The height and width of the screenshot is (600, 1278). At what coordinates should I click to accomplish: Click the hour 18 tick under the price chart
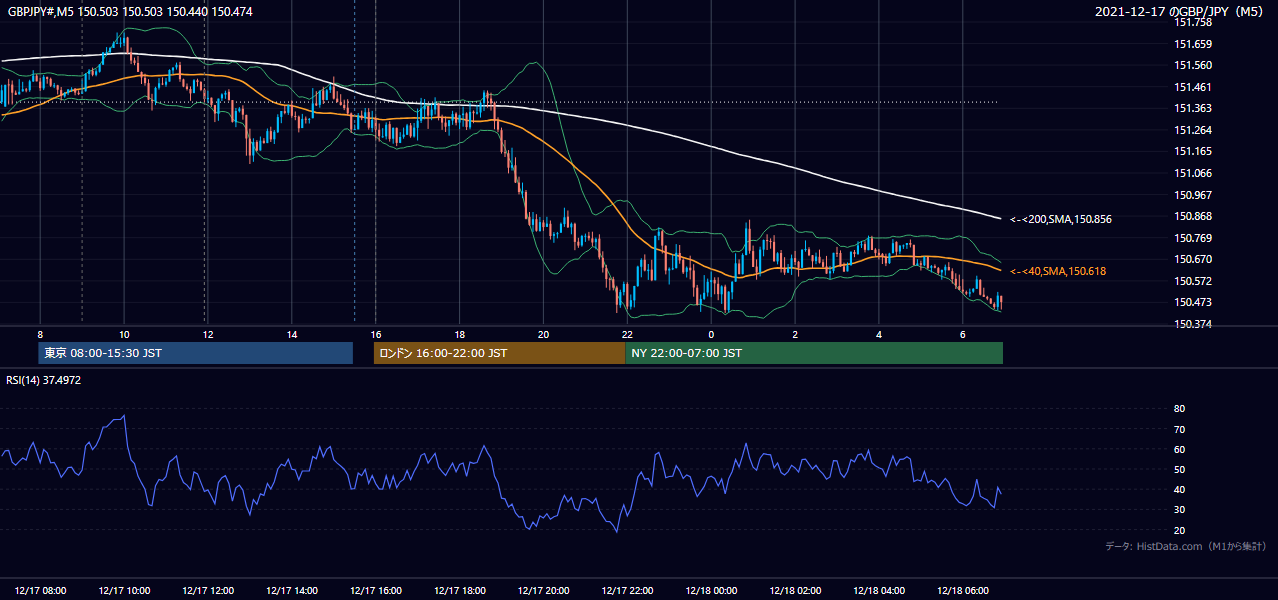click(x=459, y=334)
